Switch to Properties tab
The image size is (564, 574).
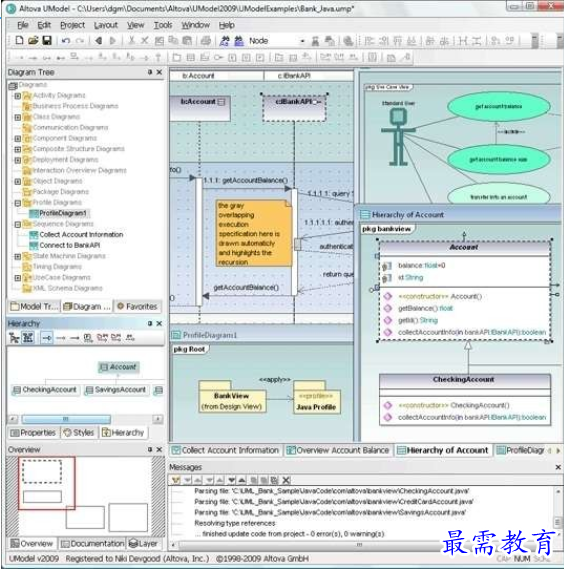34,433
